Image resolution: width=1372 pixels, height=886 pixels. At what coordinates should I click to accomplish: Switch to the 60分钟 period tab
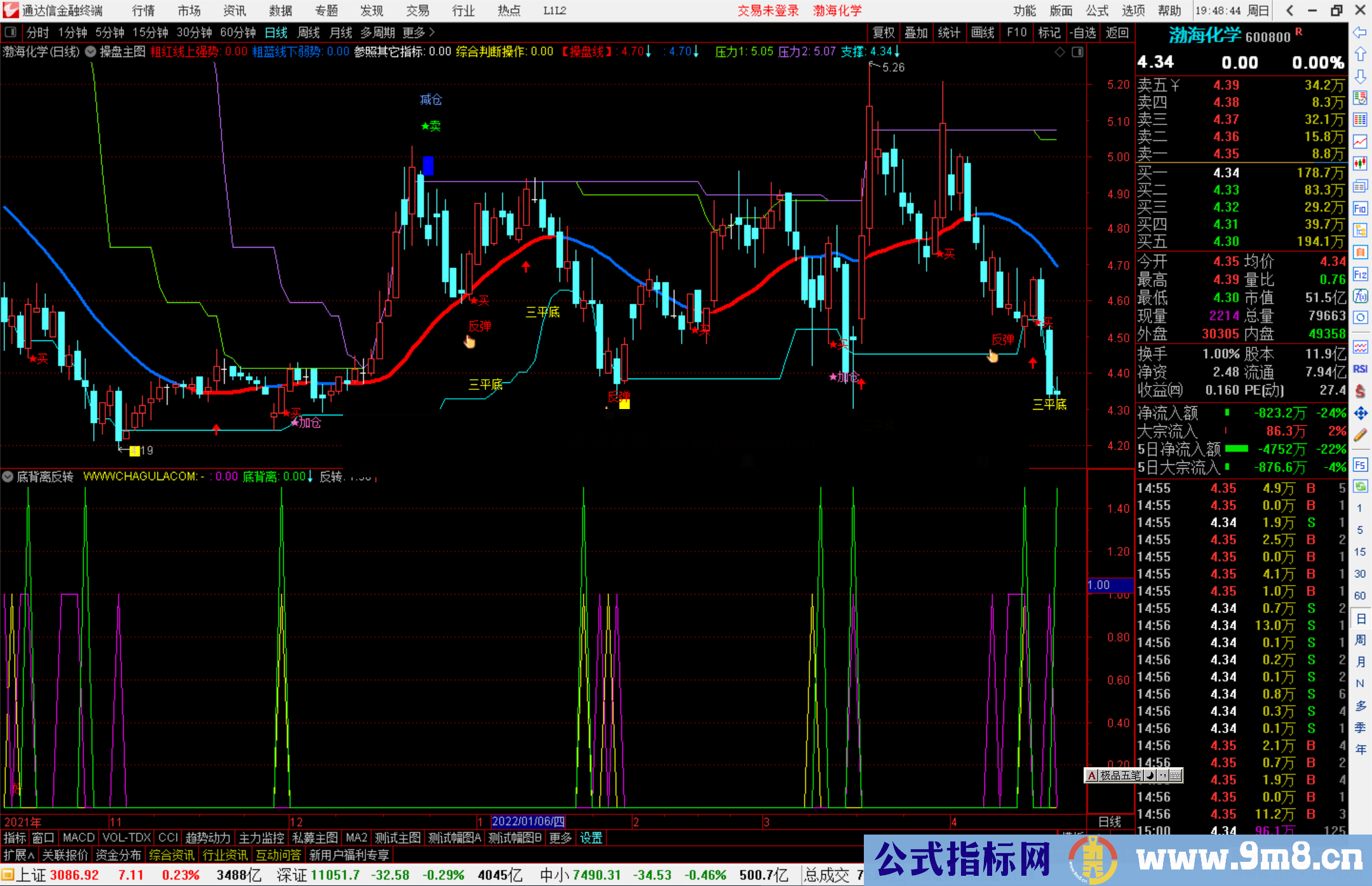pos(238,32)
